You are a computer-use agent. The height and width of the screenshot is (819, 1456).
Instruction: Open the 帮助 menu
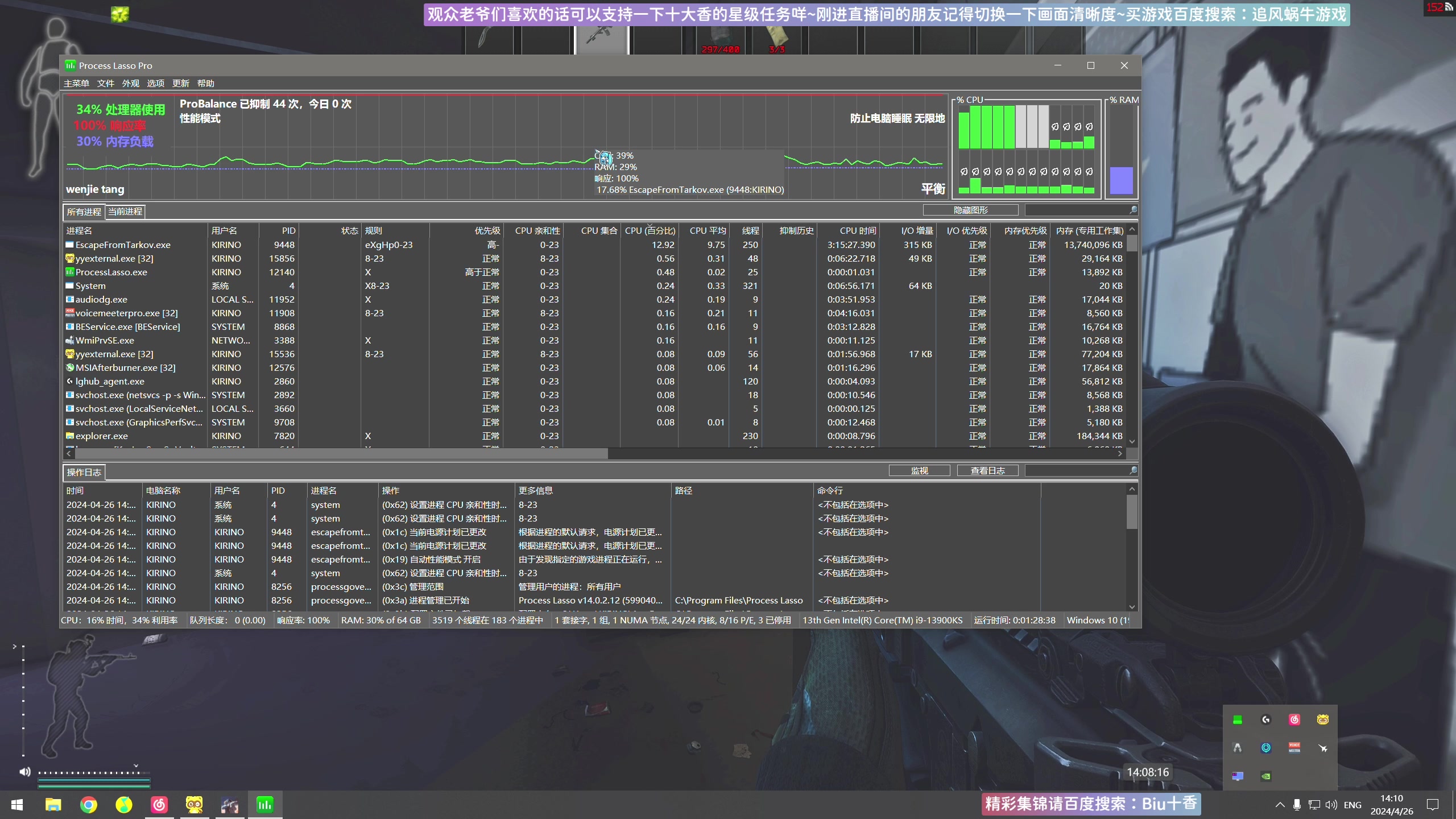pyautogui.click(x=206, y=84)
